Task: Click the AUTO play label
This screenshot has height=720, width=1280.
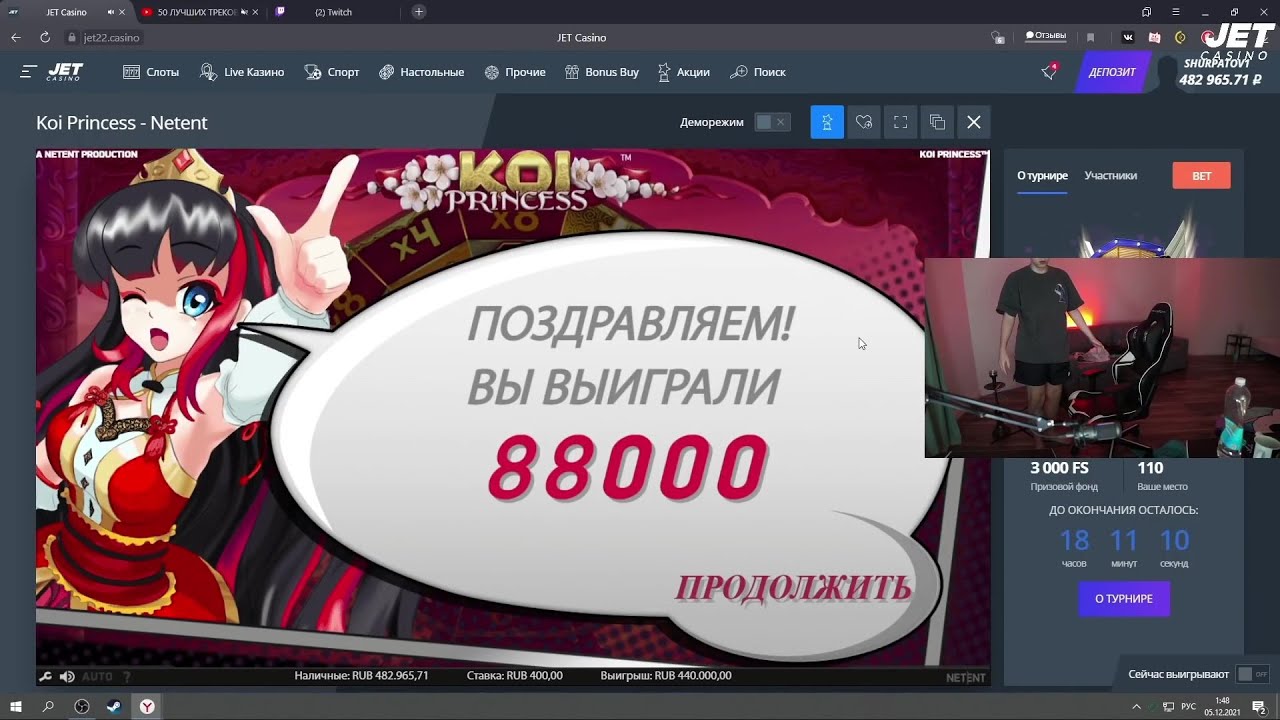Action: (97, 676)
